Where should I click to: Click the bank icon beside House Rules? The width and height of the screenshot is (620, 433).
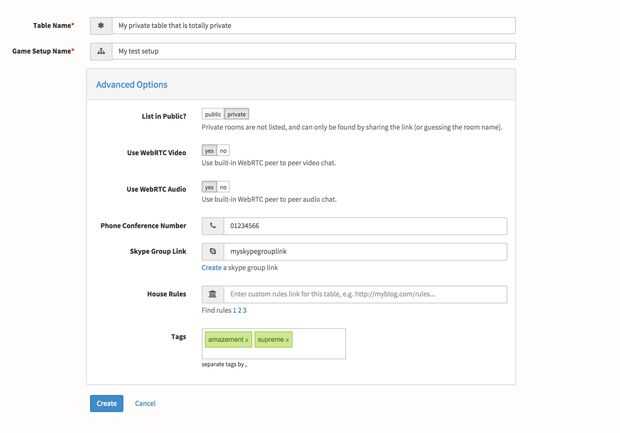point(213,294)
